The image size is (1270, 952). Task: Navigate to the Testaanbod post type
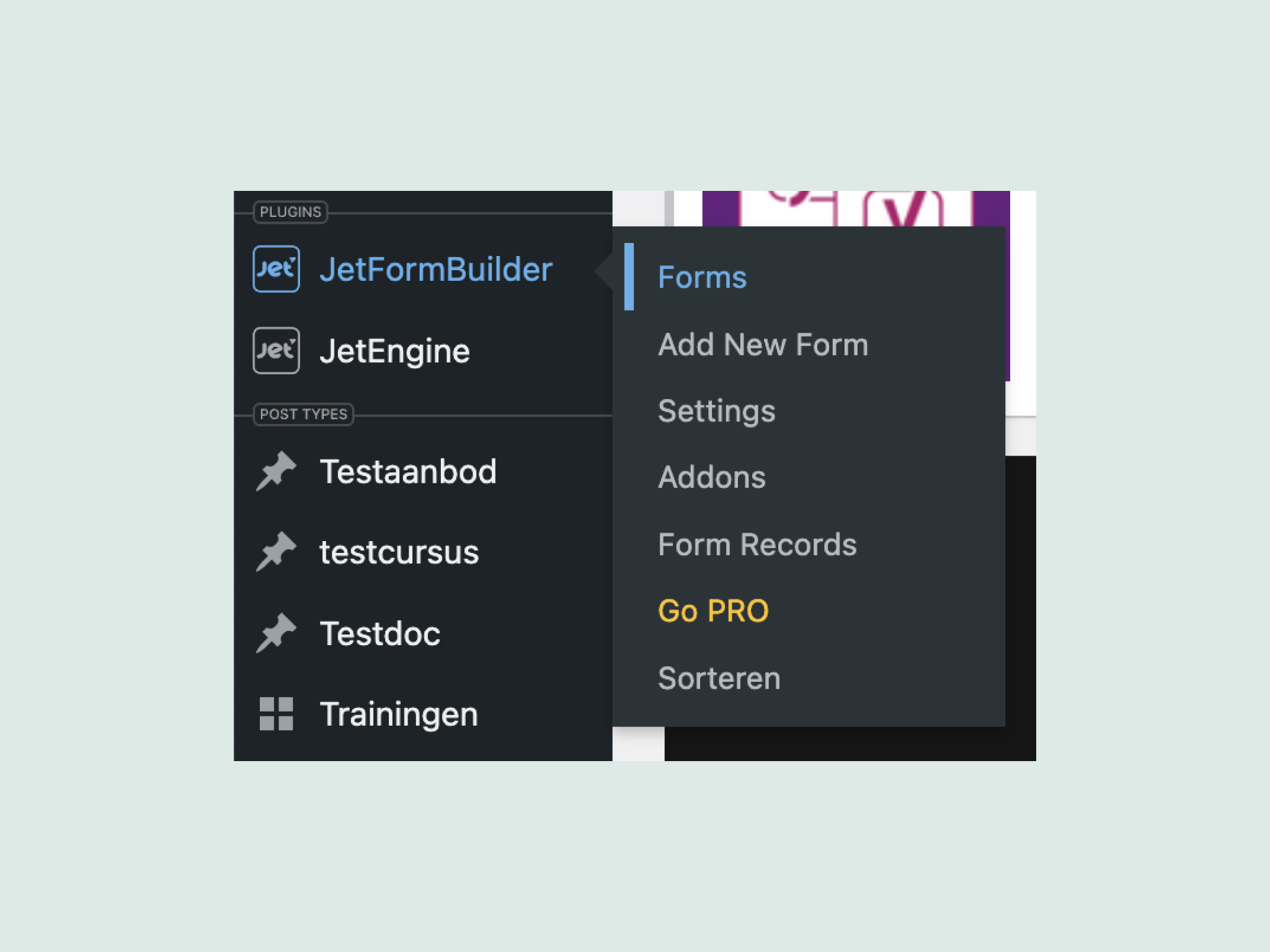click(408, 471)
